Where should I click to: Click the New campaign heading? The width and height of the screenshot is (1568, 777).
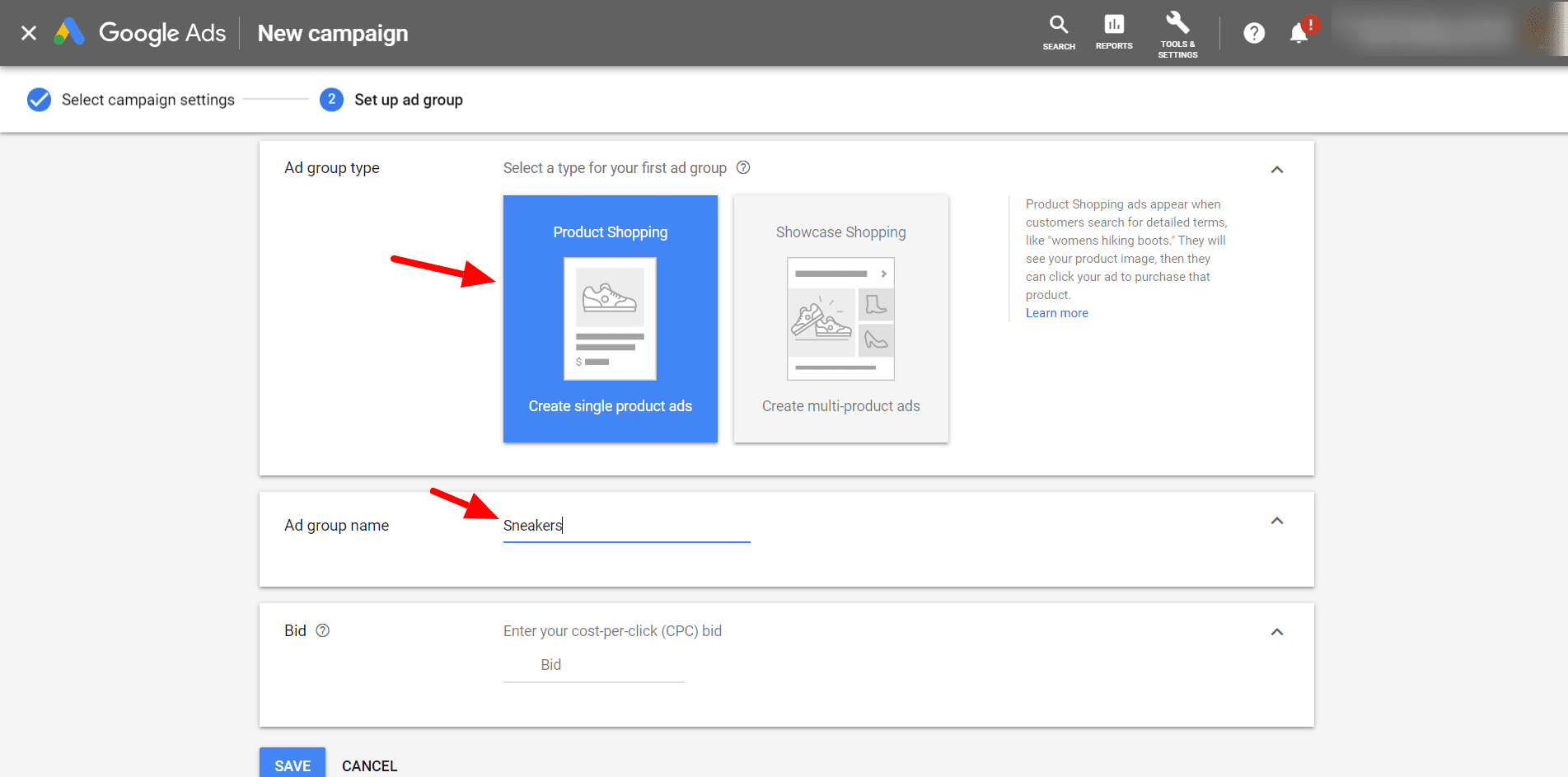tap(333, 33)
